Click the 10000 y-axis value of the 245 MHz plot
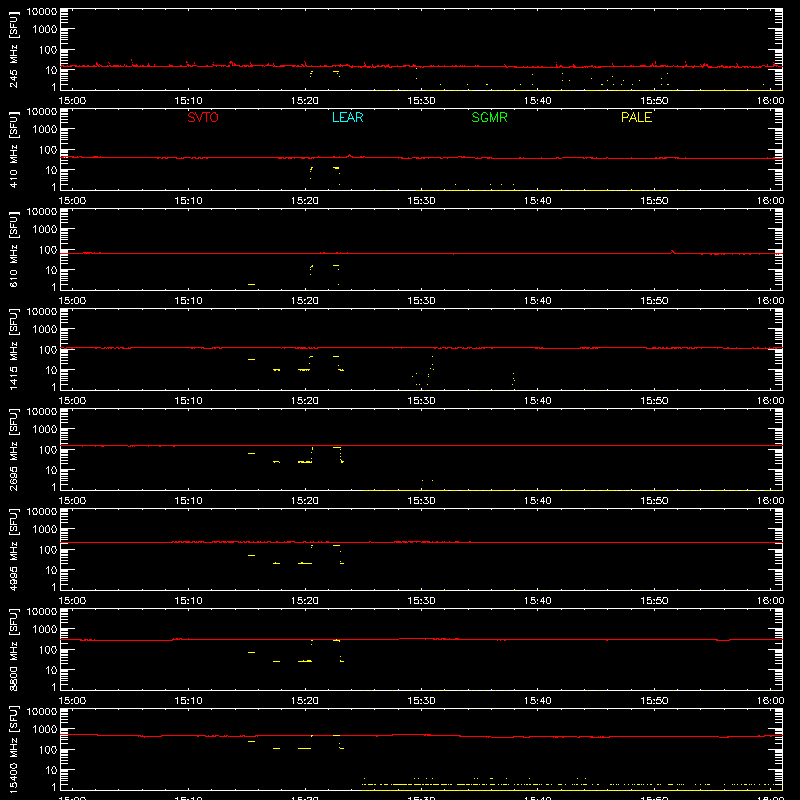 point(42,12)
